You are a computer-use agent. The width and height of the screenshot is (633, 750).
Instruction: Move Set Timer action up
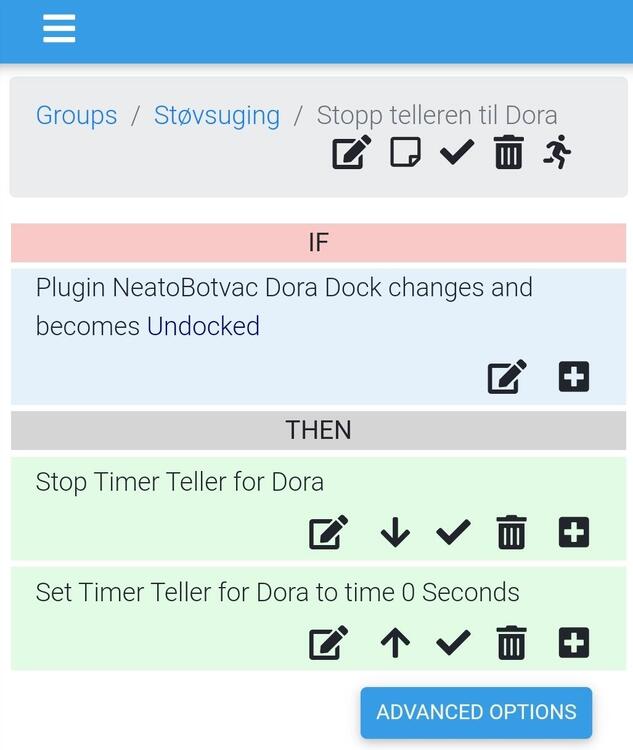click(395, 642)
